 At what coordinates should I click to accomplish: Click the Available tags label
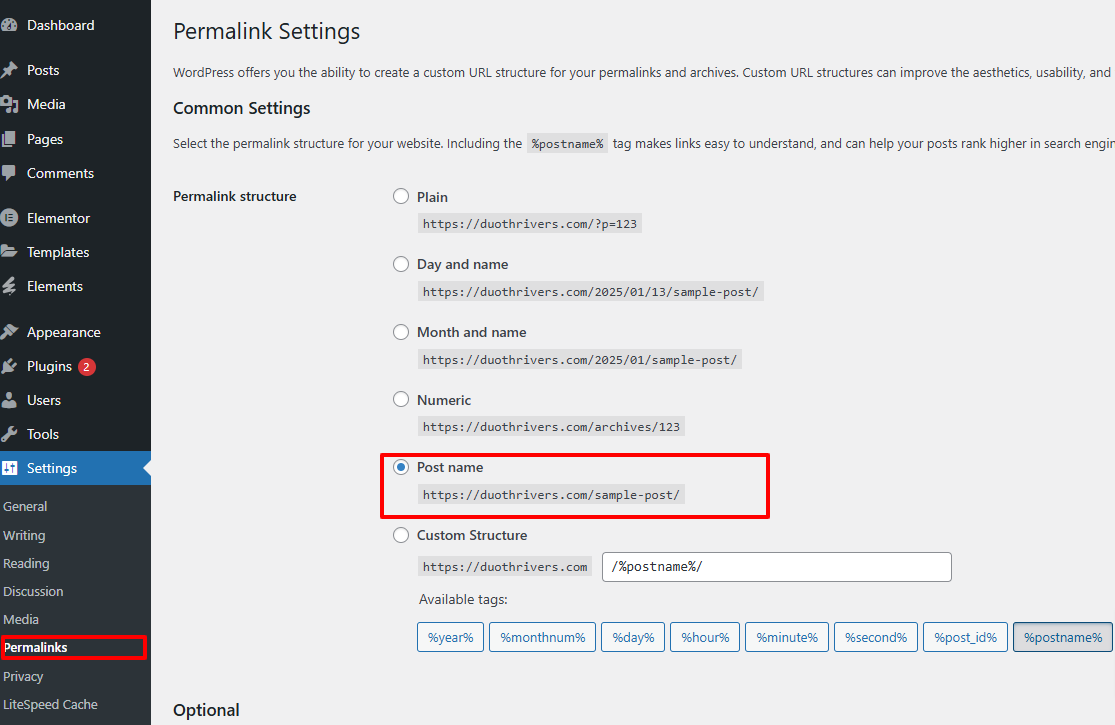tap(463, 600)
